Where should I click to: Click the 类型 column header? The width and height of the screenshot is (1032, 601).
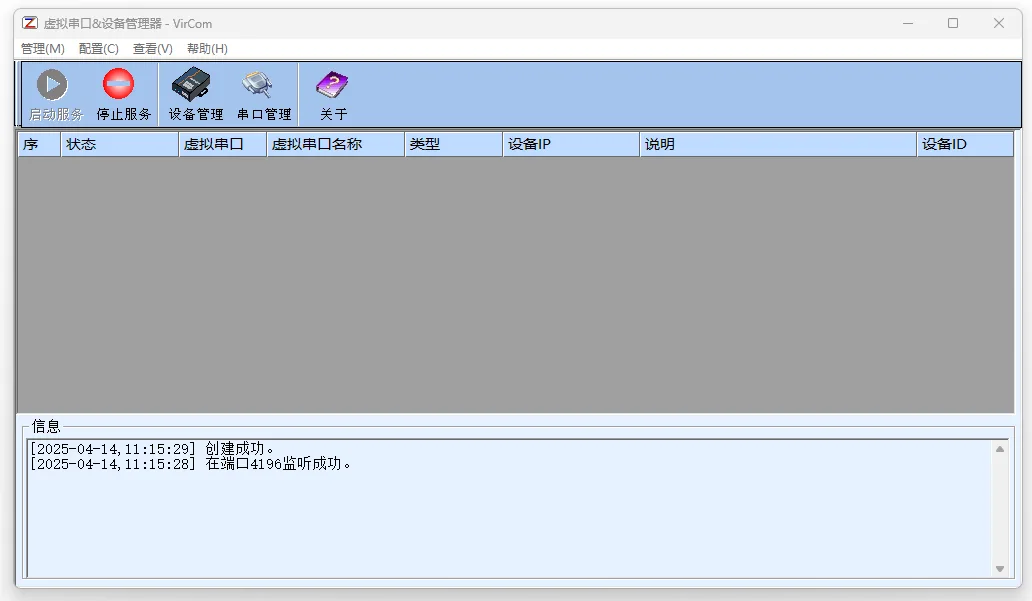pyautogui.click(x=453, y=144)
